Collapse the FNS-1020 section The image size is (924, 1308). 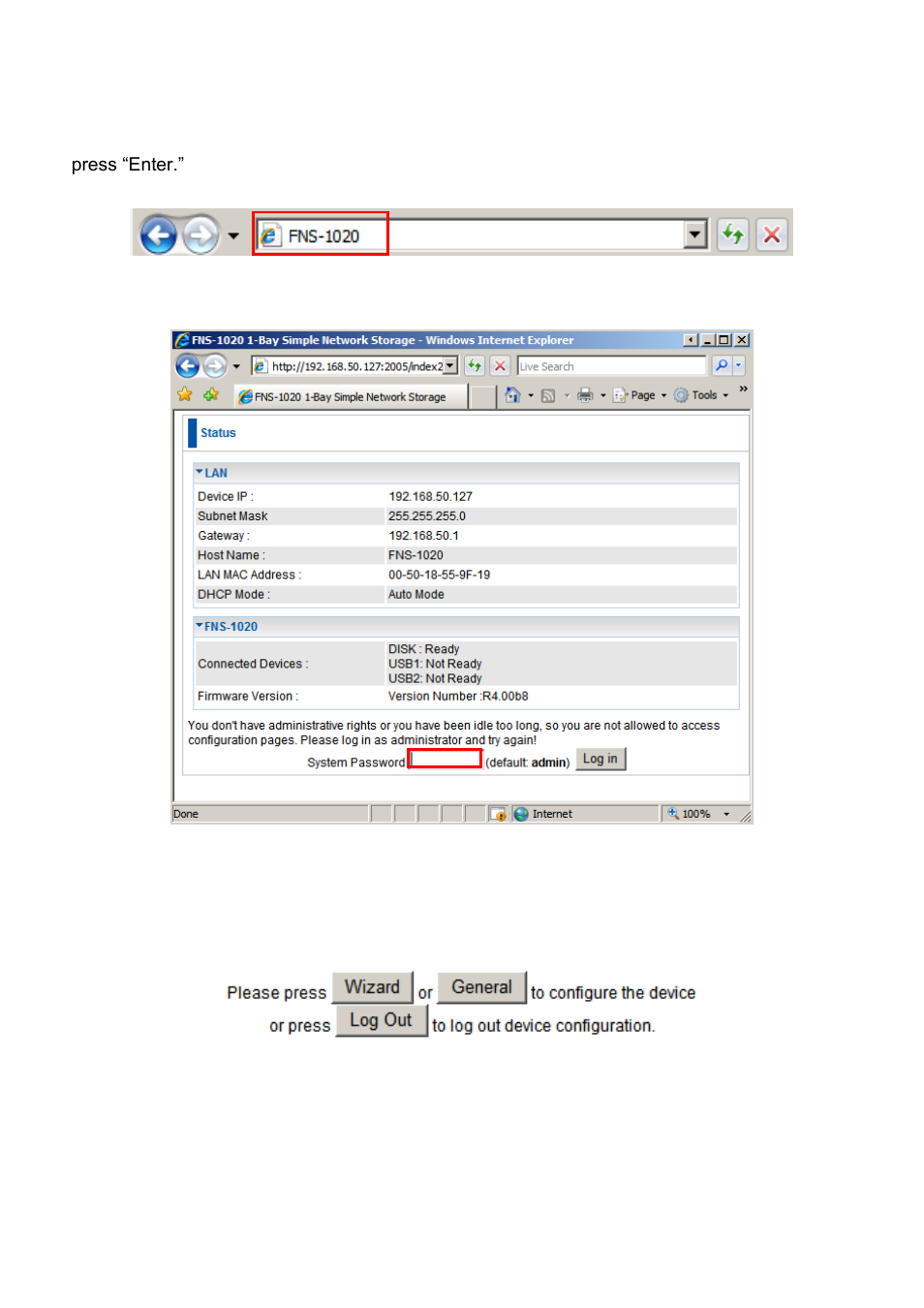(200, 626)
